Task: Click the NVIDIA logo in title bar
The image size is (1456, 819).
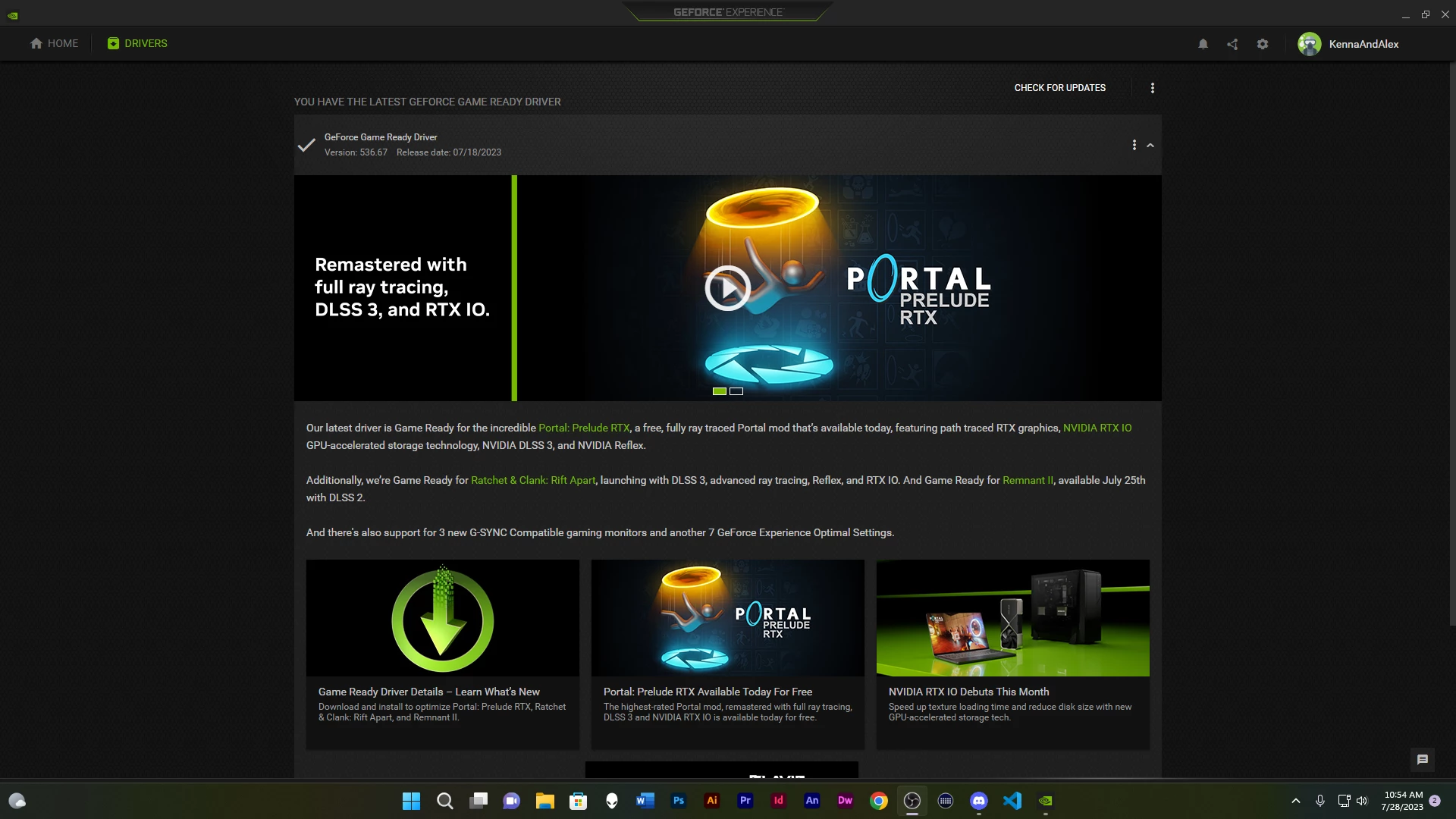Action: click(x=13, y=14)
